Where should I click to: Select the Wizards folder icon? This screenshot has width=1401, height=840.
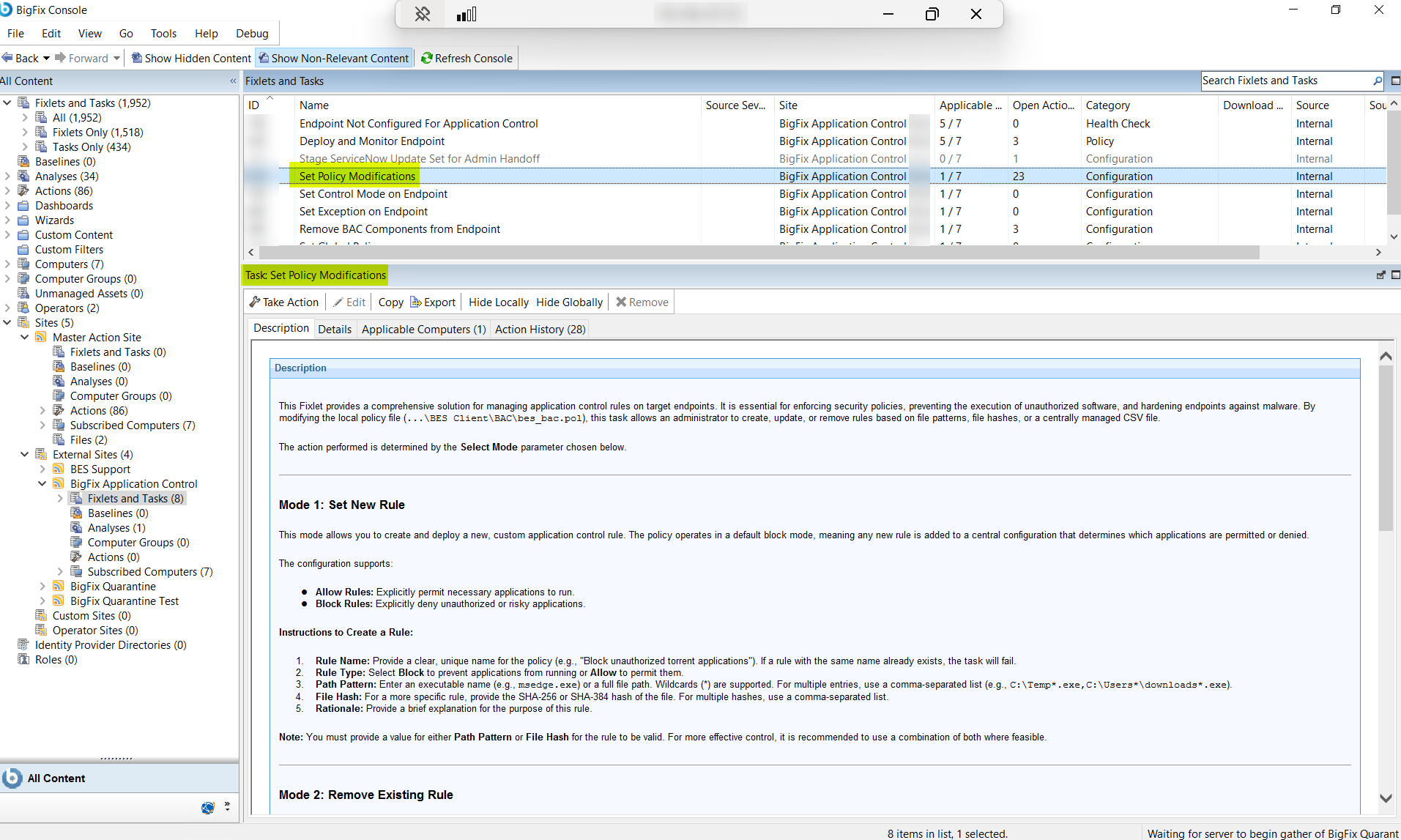23,220
